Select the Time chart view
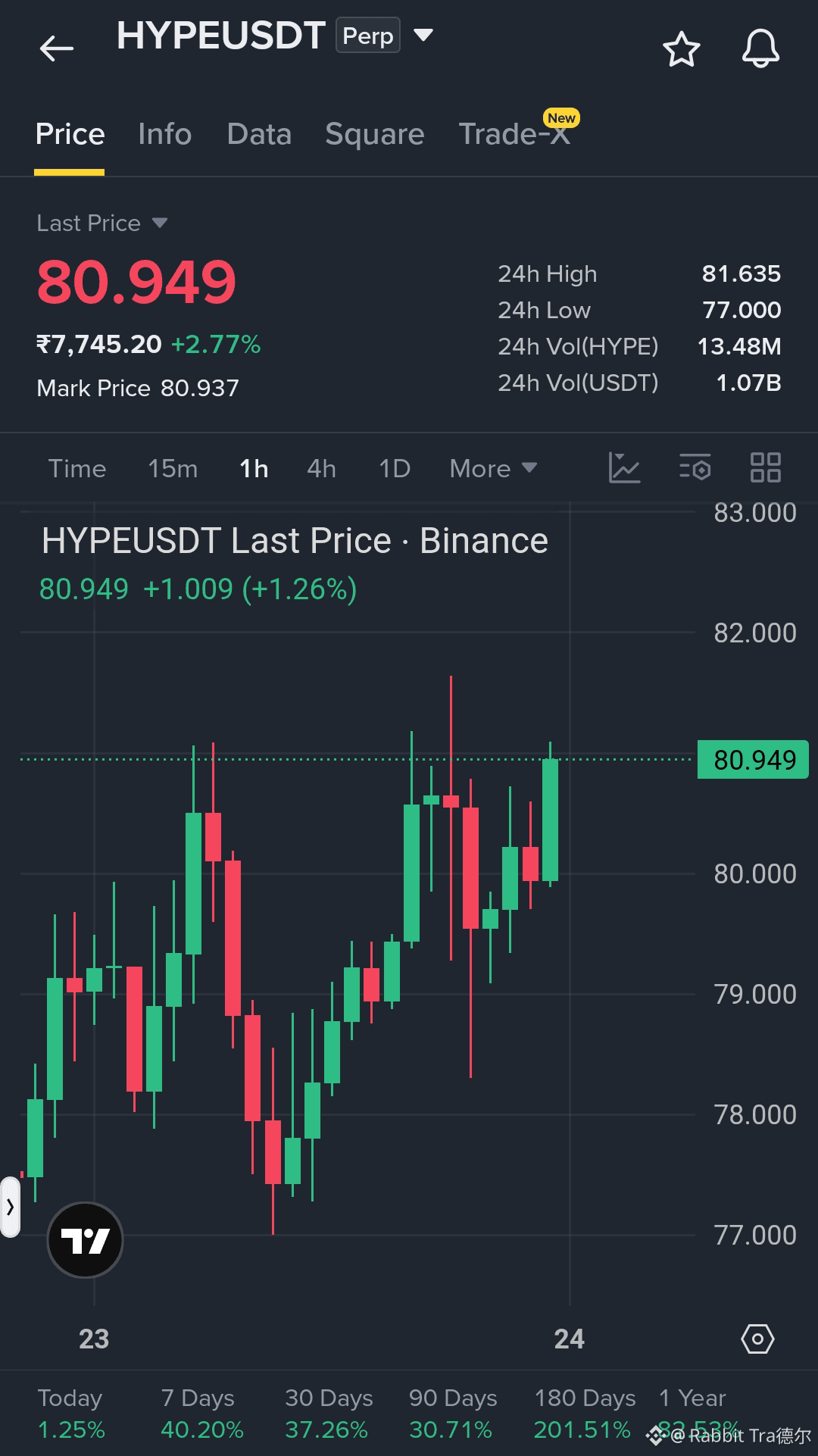Screen dimensions: 818x1456 (x=77, y=468)
